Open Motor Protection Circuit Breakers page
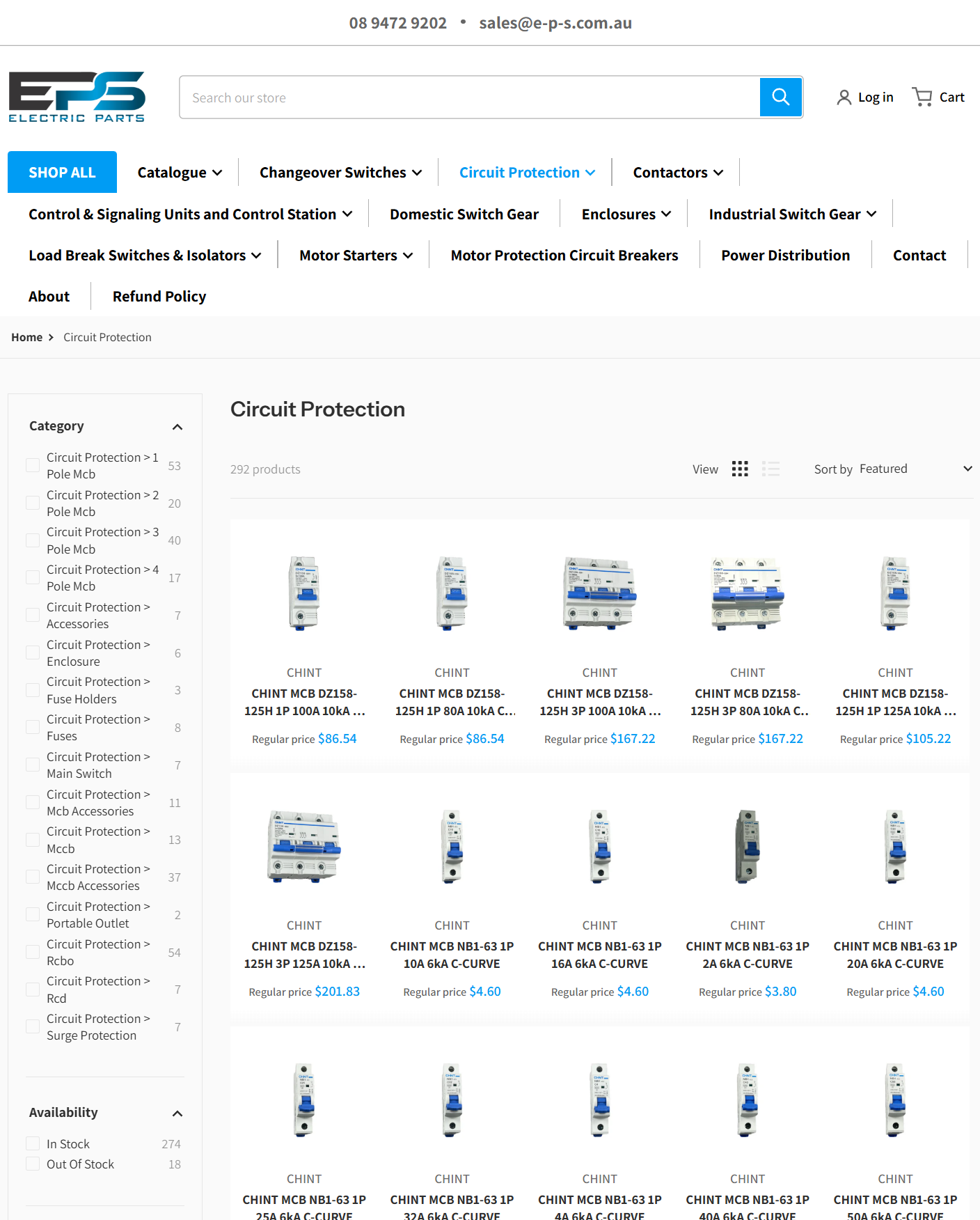Viewport: 980px width, 1220px height. [564, 255]
